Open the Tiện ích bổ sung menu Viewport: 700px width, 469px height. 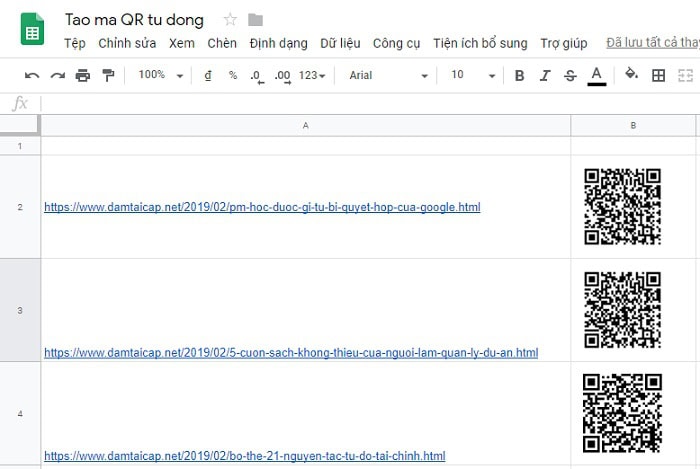tap(480, 43)
